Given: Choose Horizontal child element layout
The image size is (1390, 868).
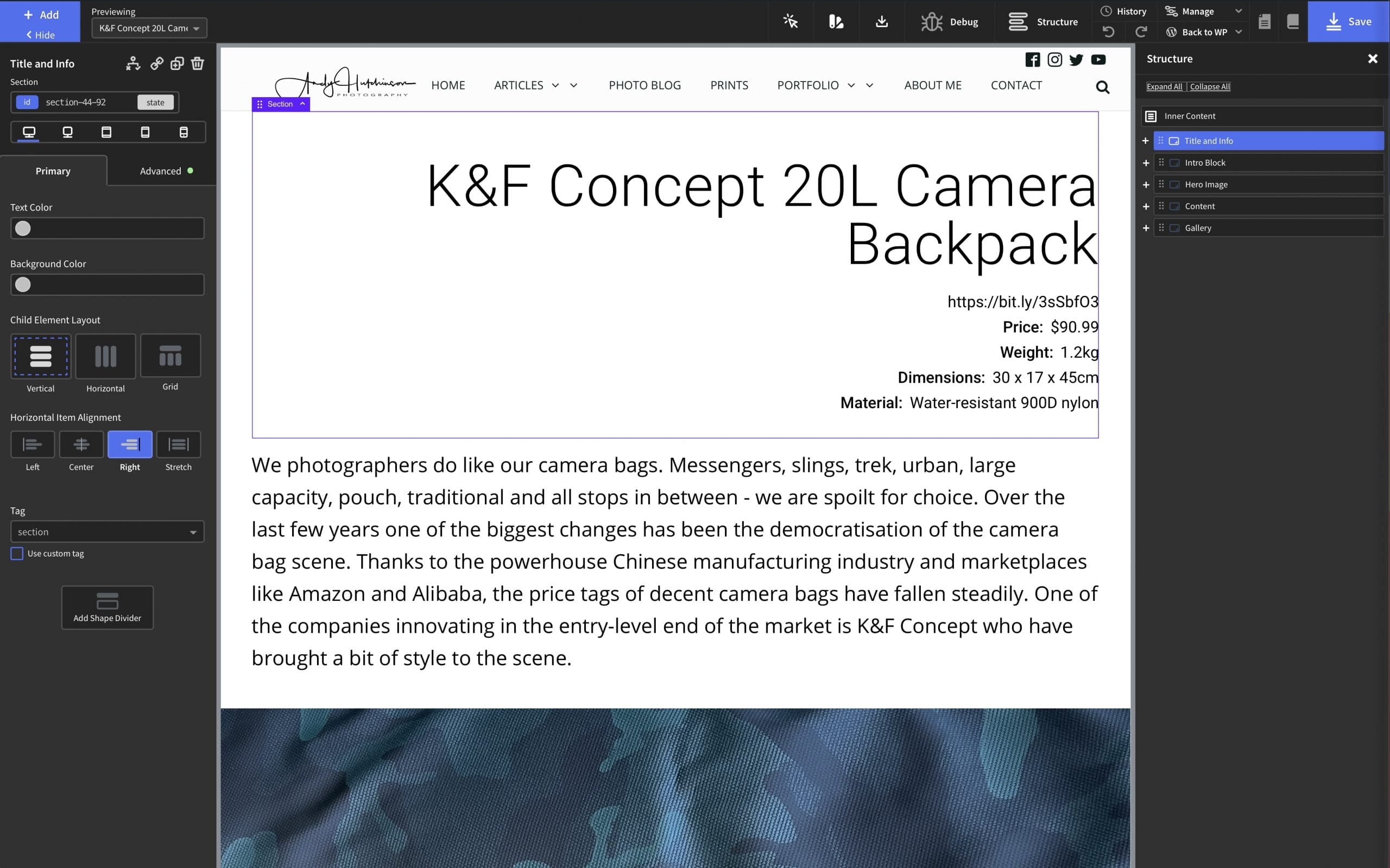Looking at the screenshot, I should (x=105, y=356).
